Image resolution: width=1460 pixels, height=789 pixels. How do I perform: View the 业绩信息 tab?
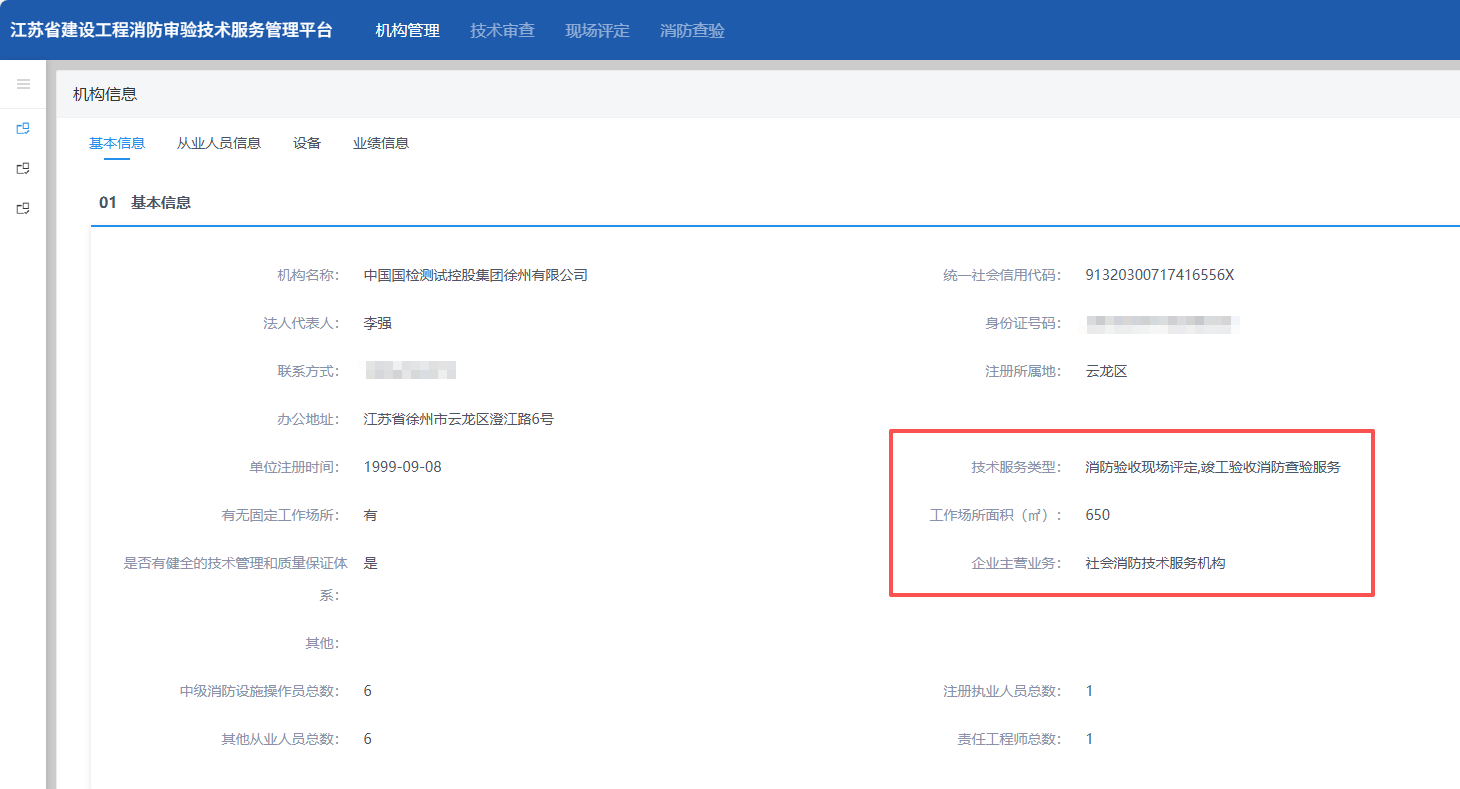[381, 143]
